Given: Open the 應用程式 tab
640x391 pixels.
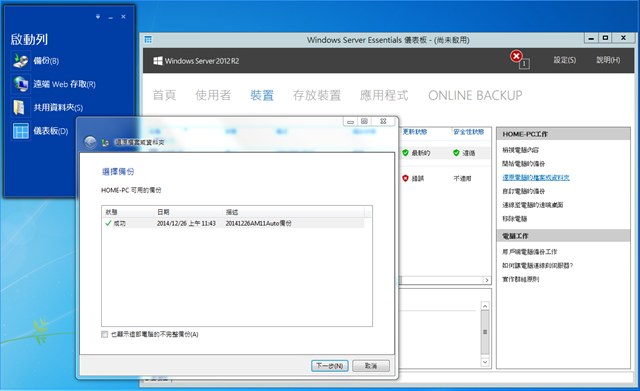Looking at the screenshot, I should click(x=384, y=95).
